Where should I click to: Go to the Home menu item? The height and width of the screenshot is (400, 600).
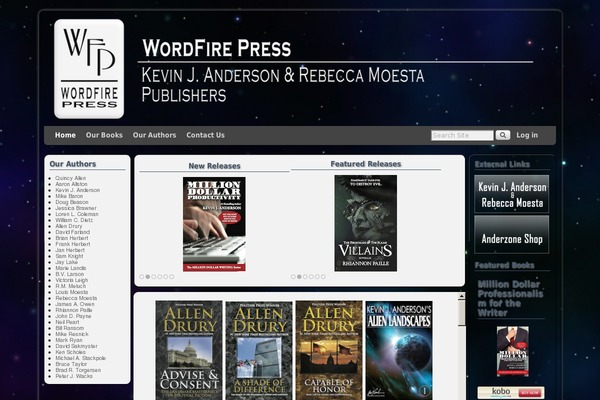pyautogui.click(x=65, y=135)
